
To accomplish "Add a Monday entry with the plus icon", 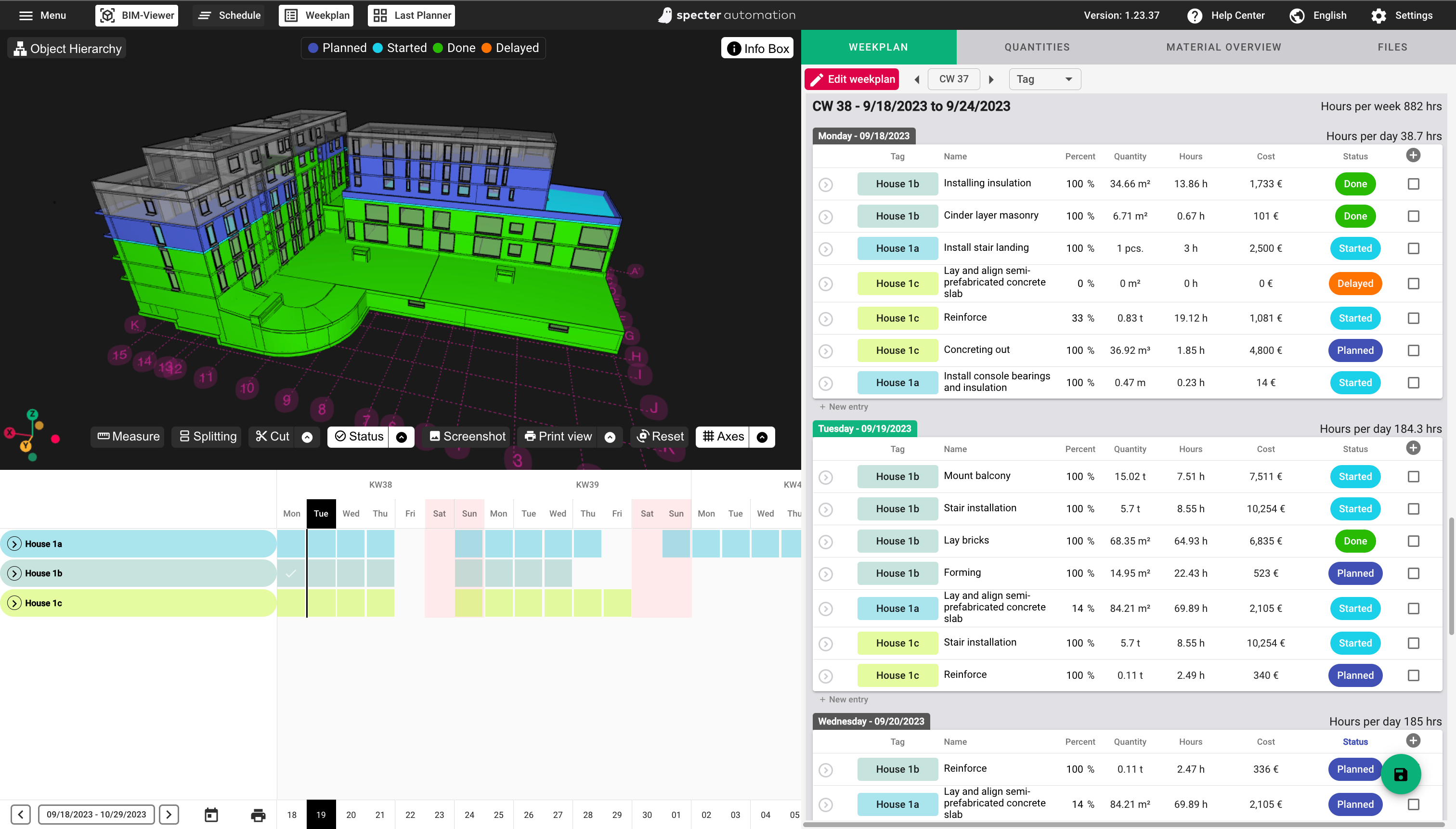I will tap(1413, 155).
